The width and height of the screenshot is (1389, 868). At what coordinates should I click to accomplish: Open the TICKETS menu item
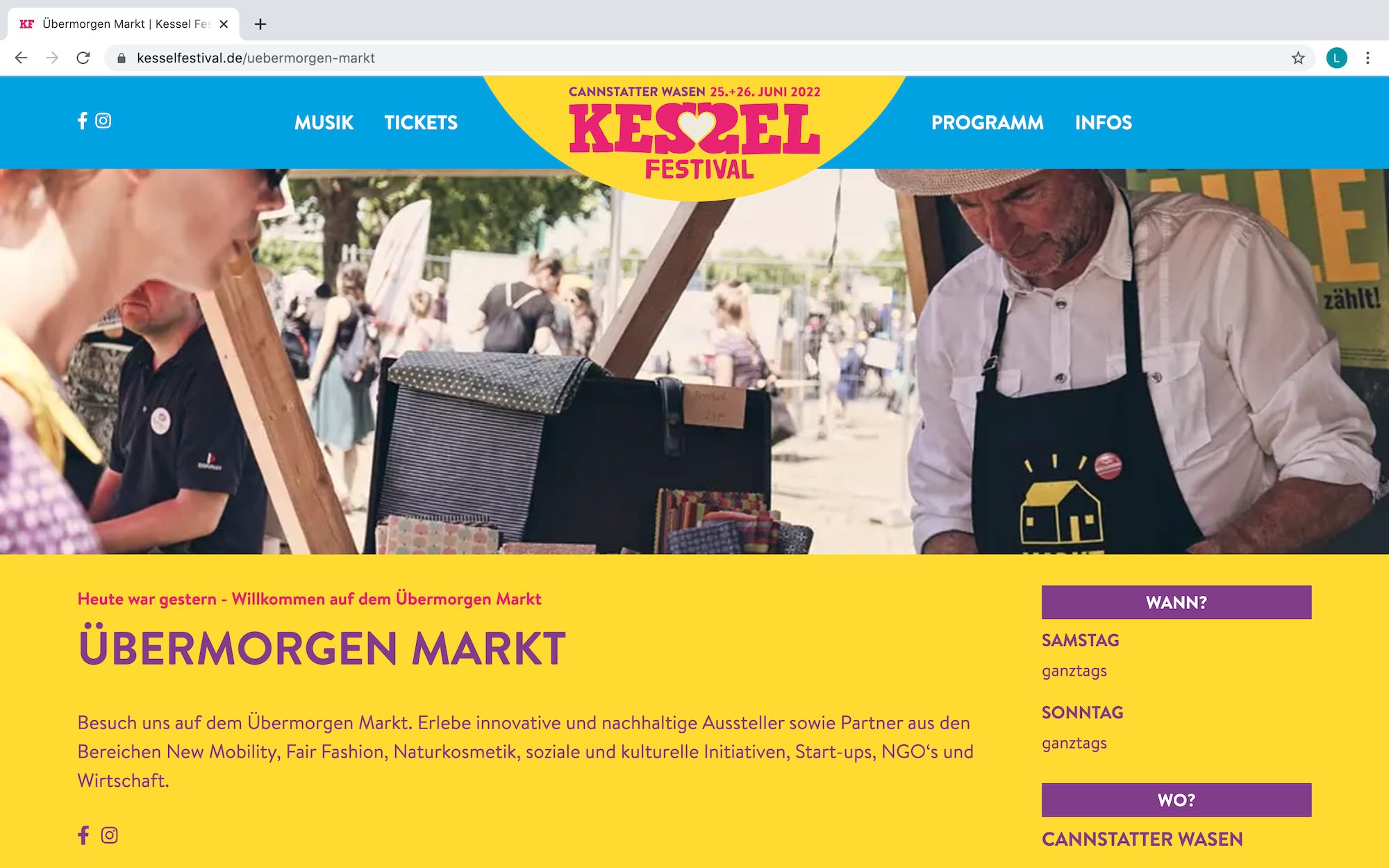421,123
